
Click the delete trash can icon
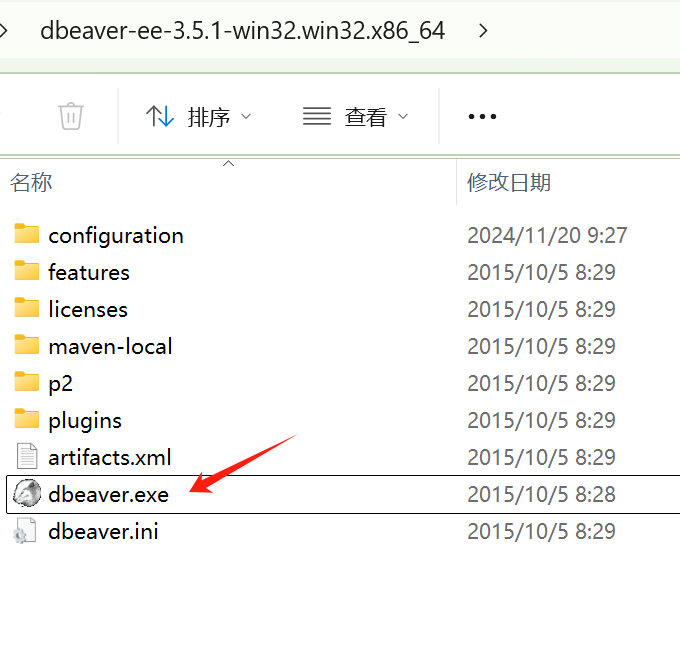pos(71,116)
